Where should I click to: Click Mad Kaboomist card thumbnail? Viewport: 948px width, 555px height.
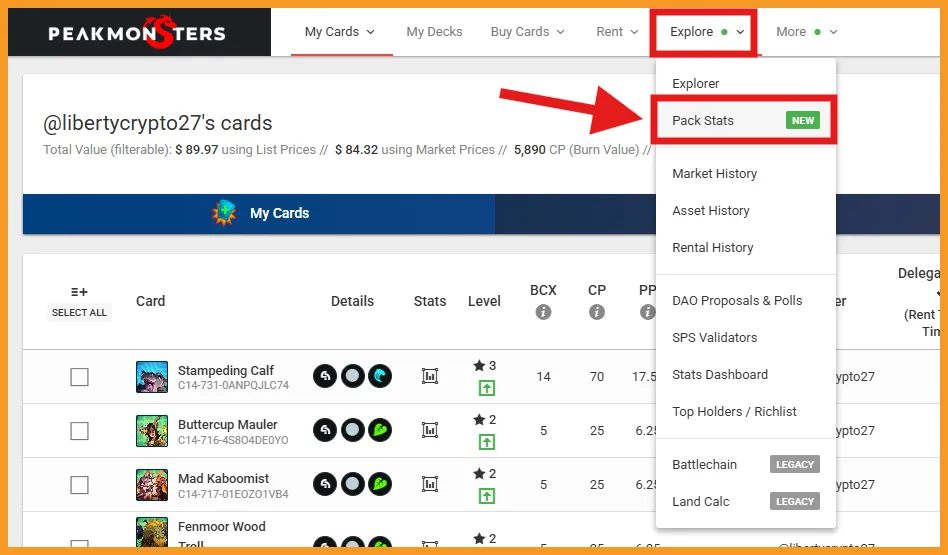(152, 485)
